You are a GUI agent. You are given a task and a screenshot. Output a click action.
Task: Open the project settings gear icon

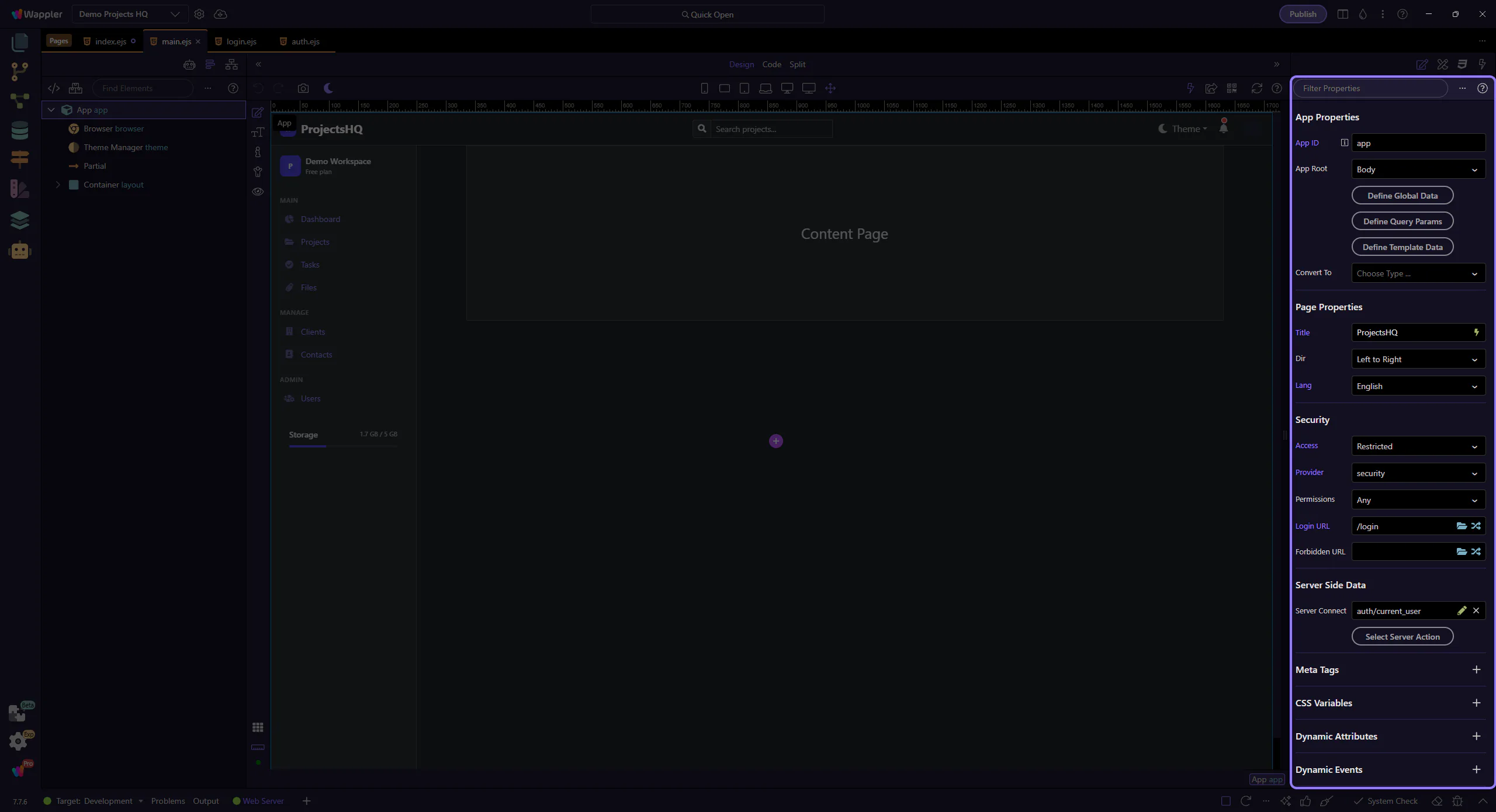click(199, 14)
